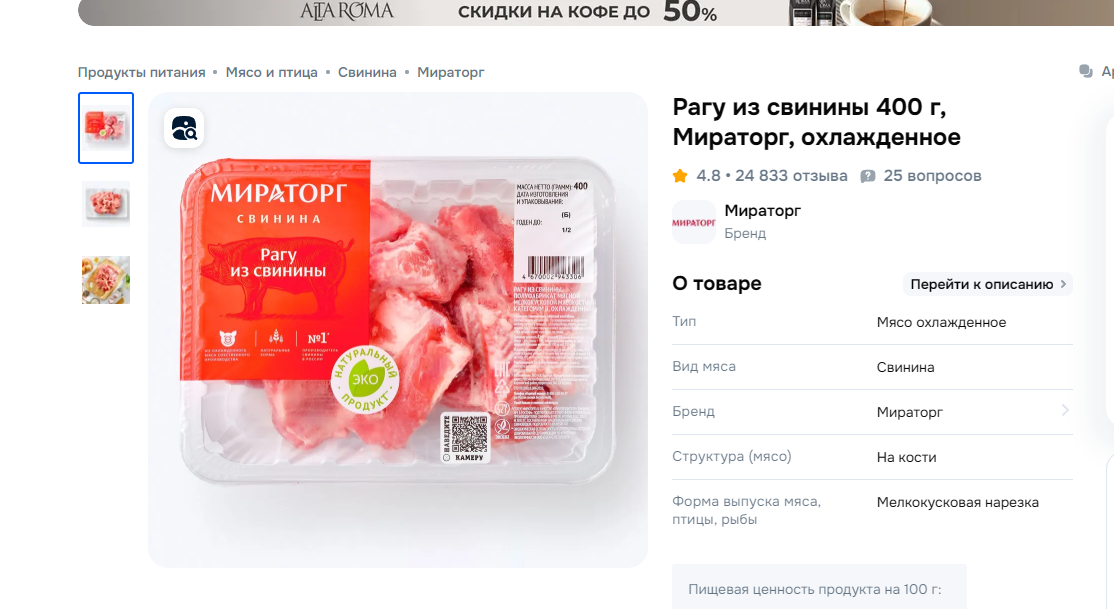Open the Мираторг breadcrumb link
Viewport: 1114px width, 609px height.
tap(450, 72)
